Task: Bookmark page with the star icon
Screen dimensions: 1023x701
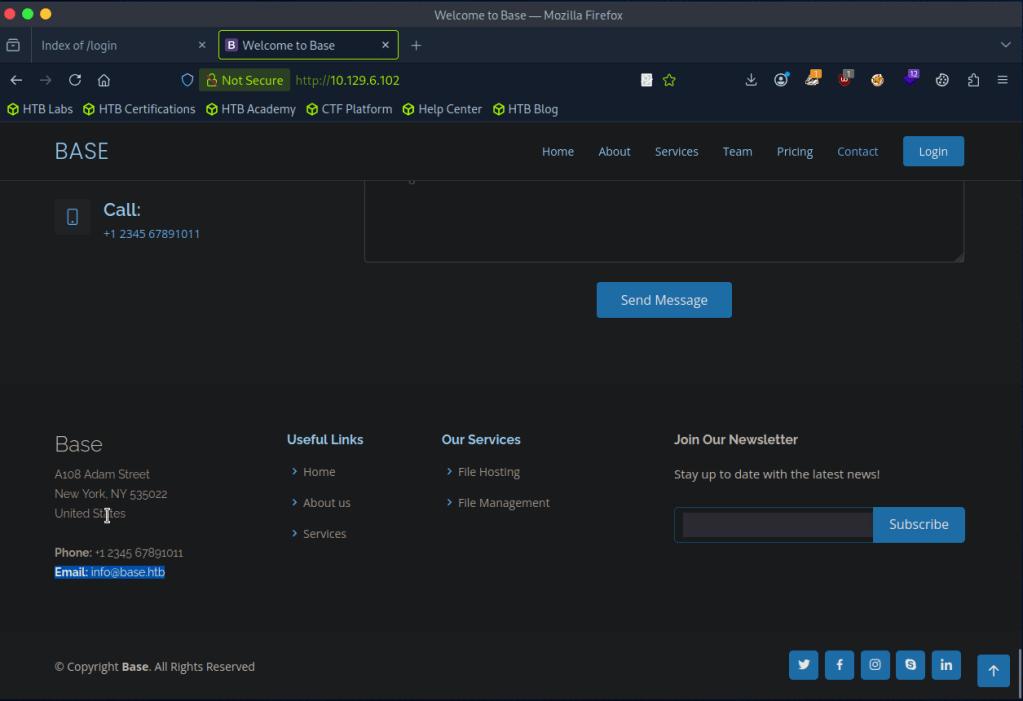Action: pyautogui.click(x=670, y=80)
